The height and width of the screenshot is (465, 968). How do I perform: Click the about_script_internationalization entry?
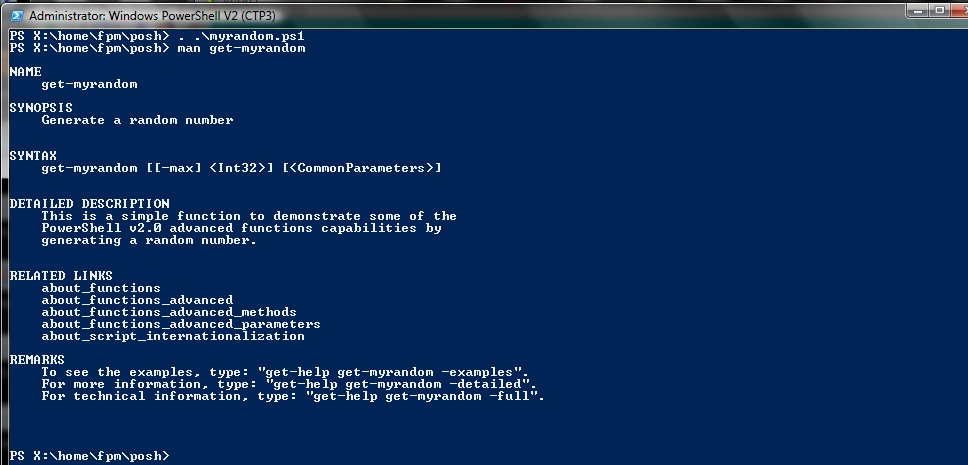[173, 336]
